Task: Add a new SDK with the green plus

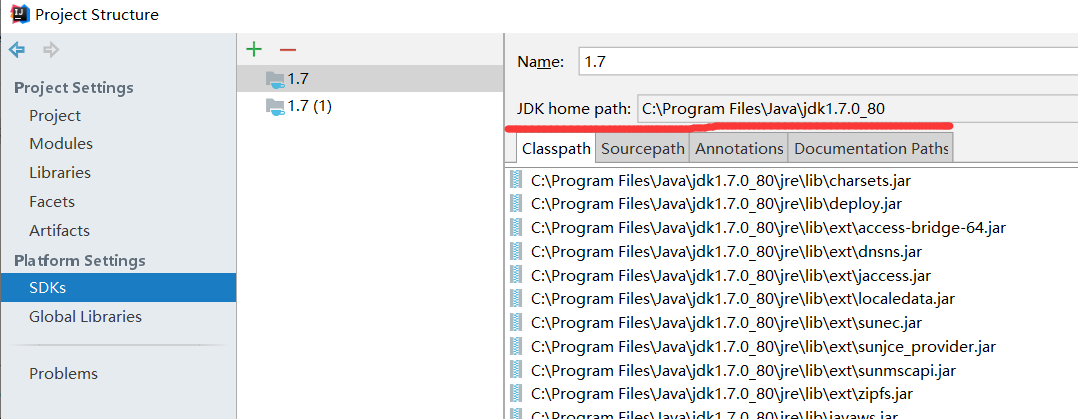Action: click(254, 50)
